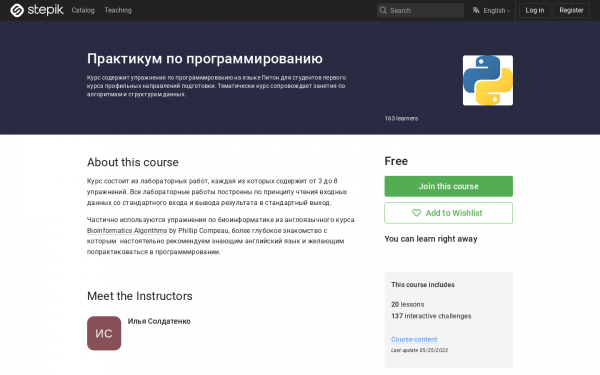
Task: Open the Course content link
Action: [x=414, y=339]
